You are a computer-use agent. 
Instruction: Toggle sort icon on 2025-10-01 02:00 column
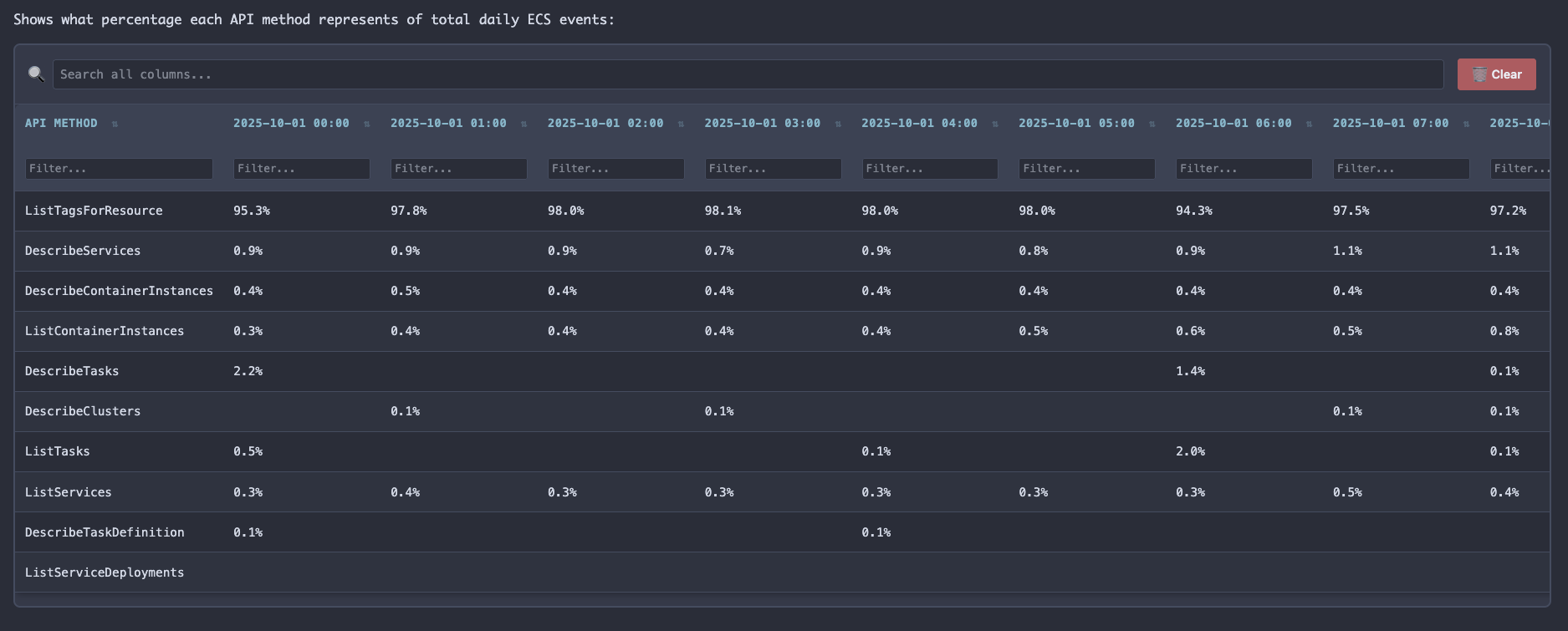pos(681,124)
